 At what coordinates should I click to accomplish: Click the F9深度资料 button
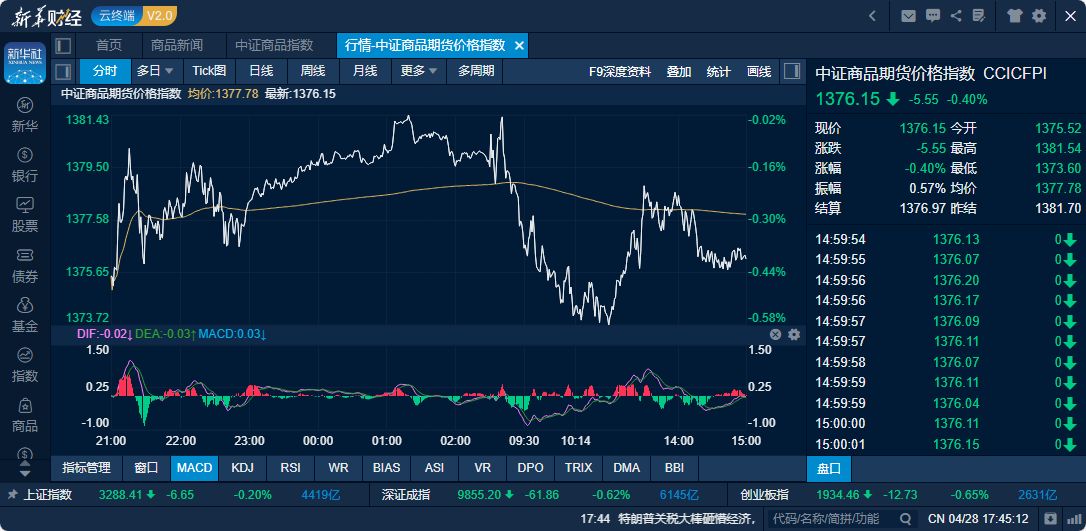(x=620, y=71)
